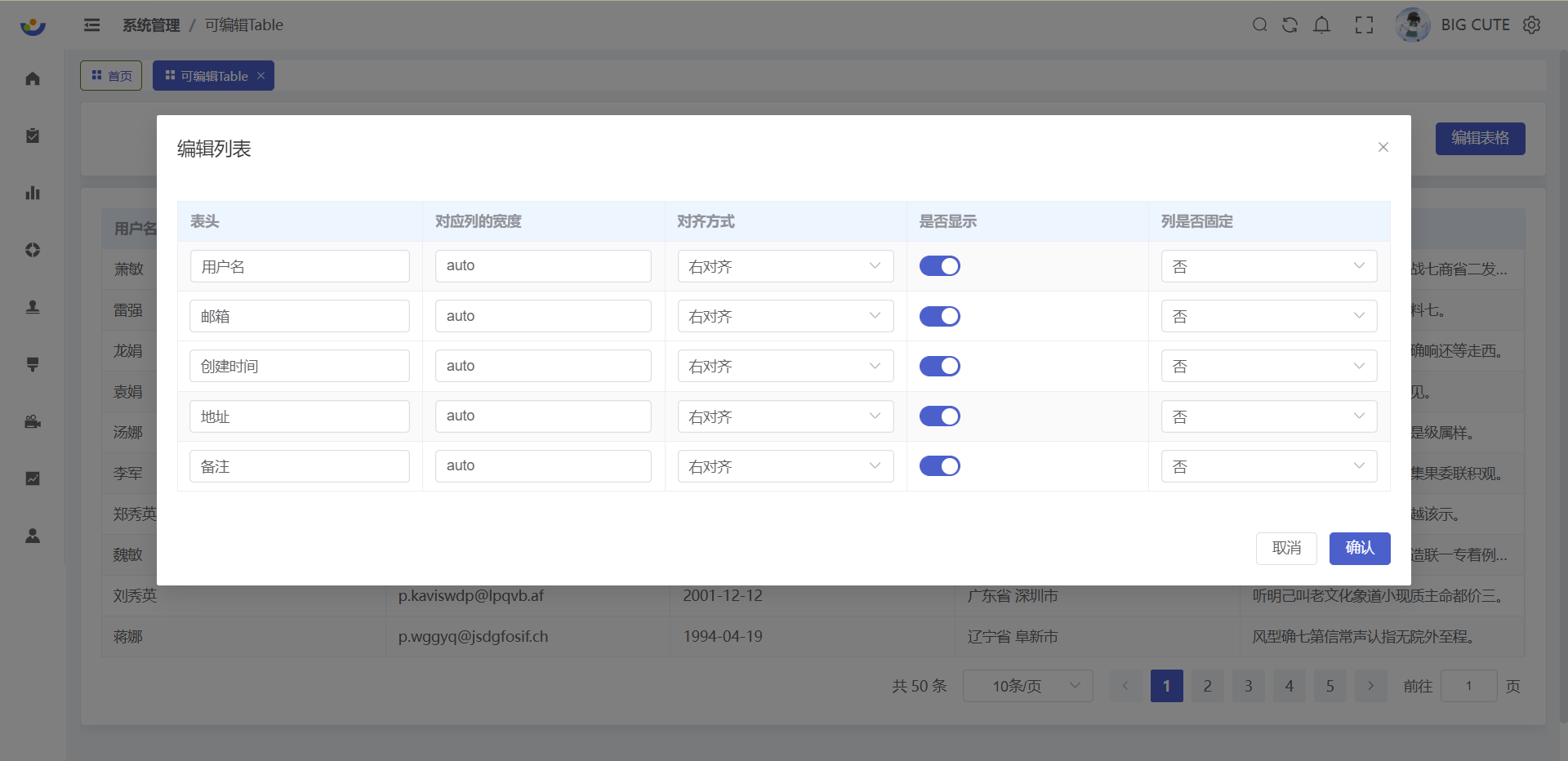Open the bar chart sidebar icon
This screenshot has height=761, width=1568.
(x=33, y=193)
